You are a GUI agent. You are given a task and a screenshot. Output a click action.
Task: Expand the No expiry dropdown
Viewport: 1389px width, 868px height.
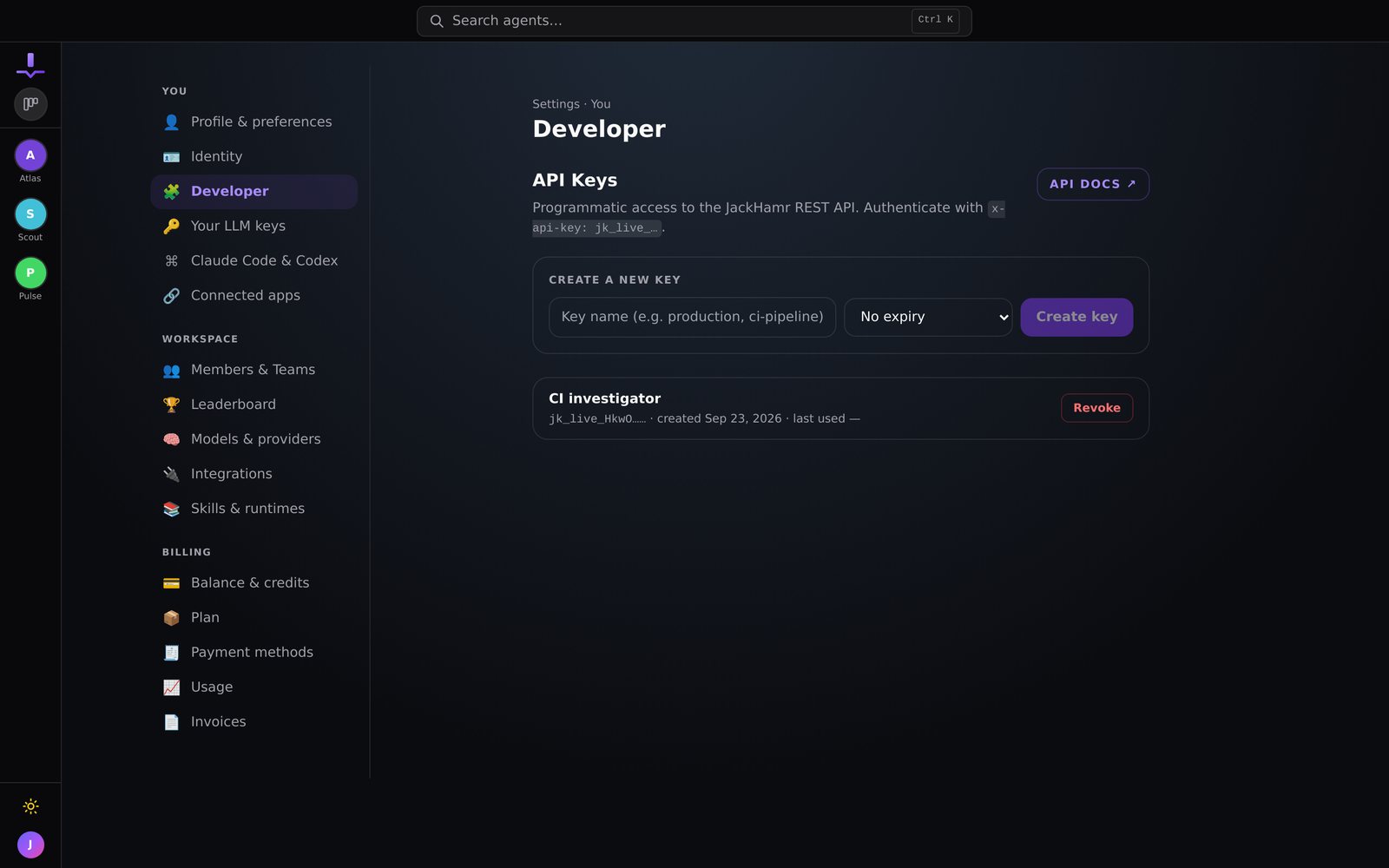point(928,317)
